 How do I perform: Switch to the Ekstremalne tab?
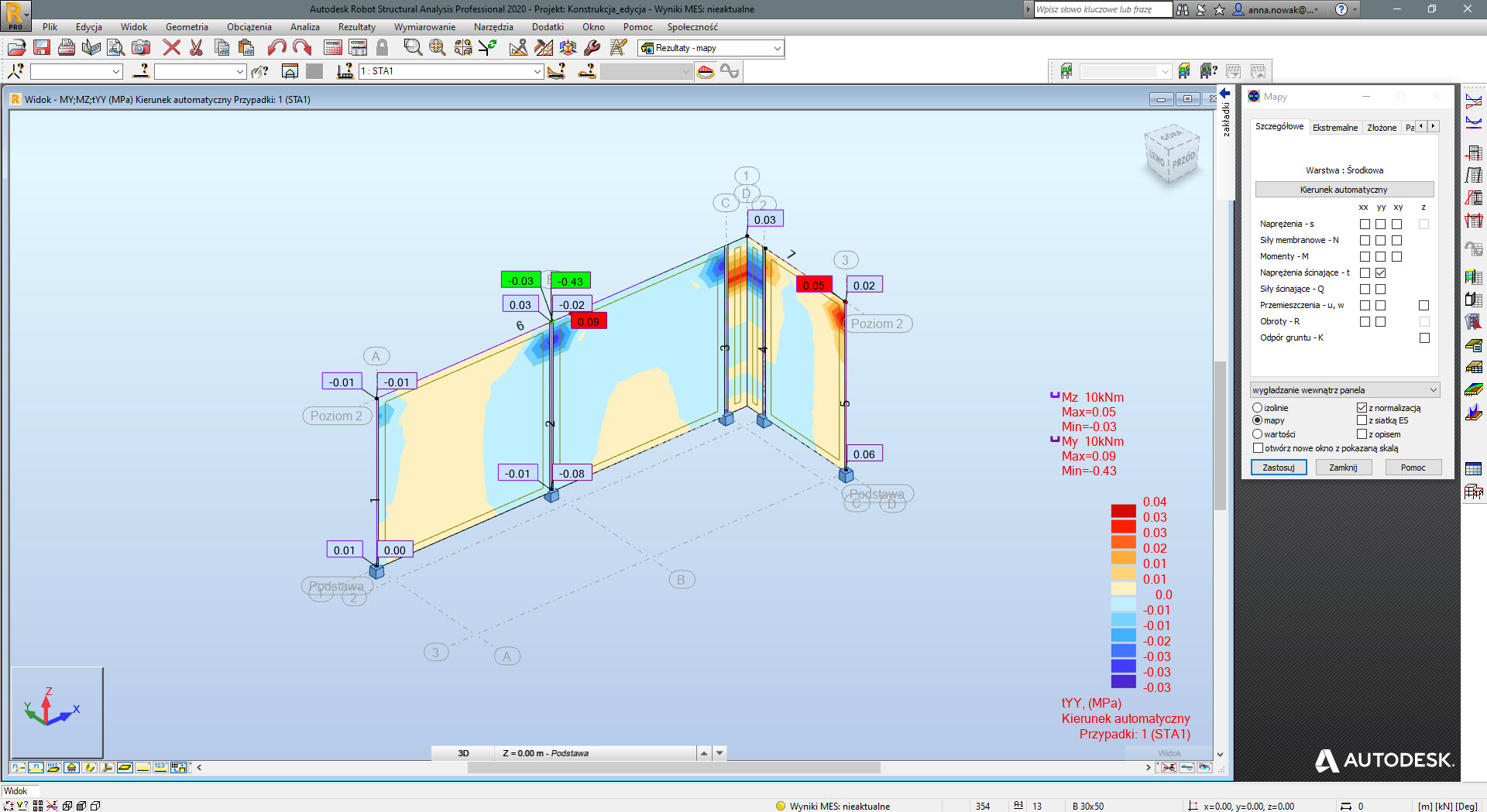1334,128
